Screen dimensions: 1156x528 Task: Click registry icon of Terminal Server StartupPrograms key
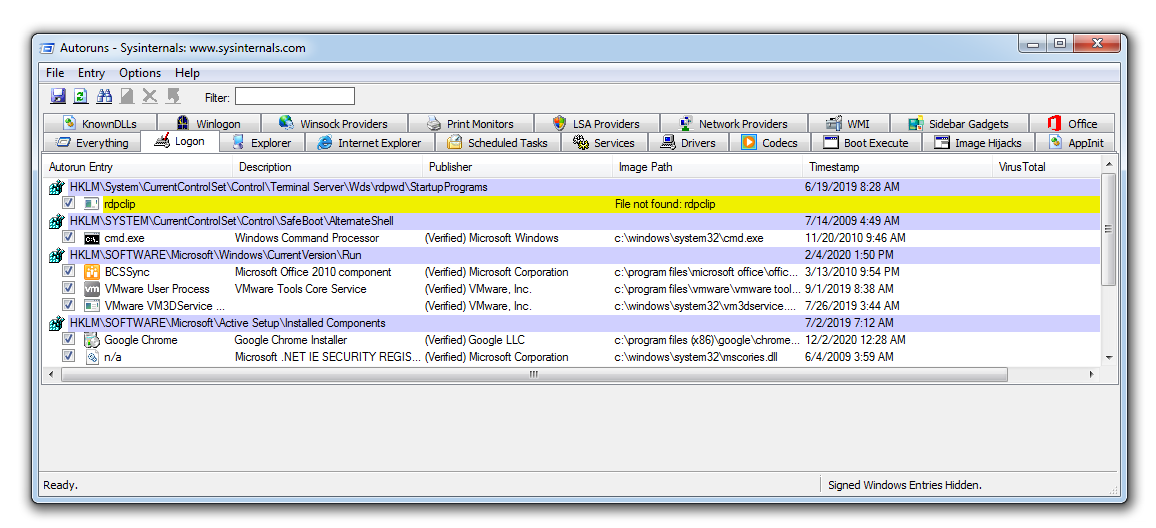(57, 187)
